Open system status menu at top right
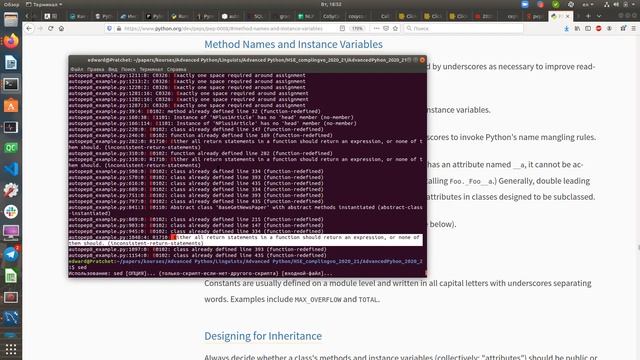This screenshot has width=640, height=360. point(620,4)
